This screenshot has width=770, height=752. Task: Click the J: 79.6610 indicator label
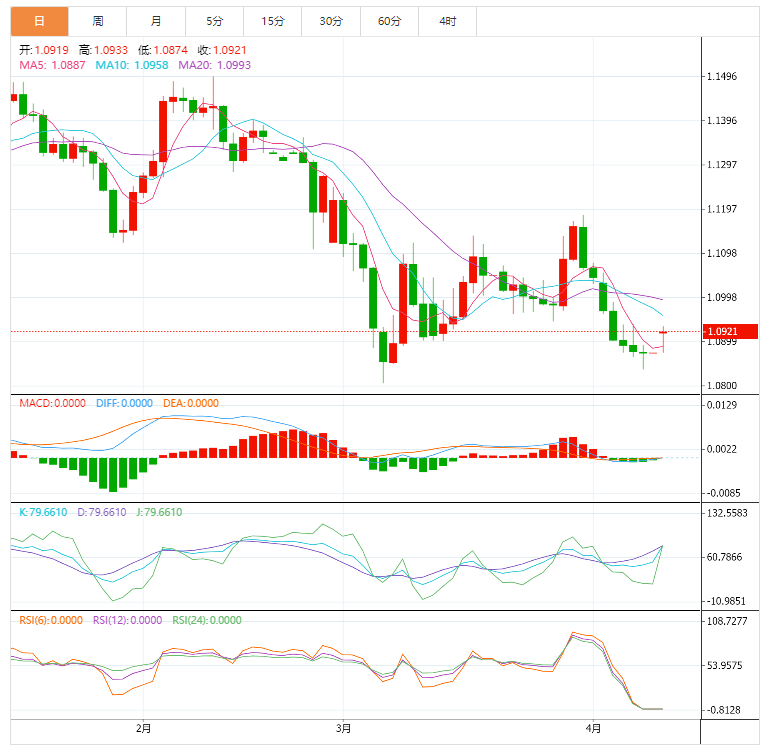tap(159, 512)
